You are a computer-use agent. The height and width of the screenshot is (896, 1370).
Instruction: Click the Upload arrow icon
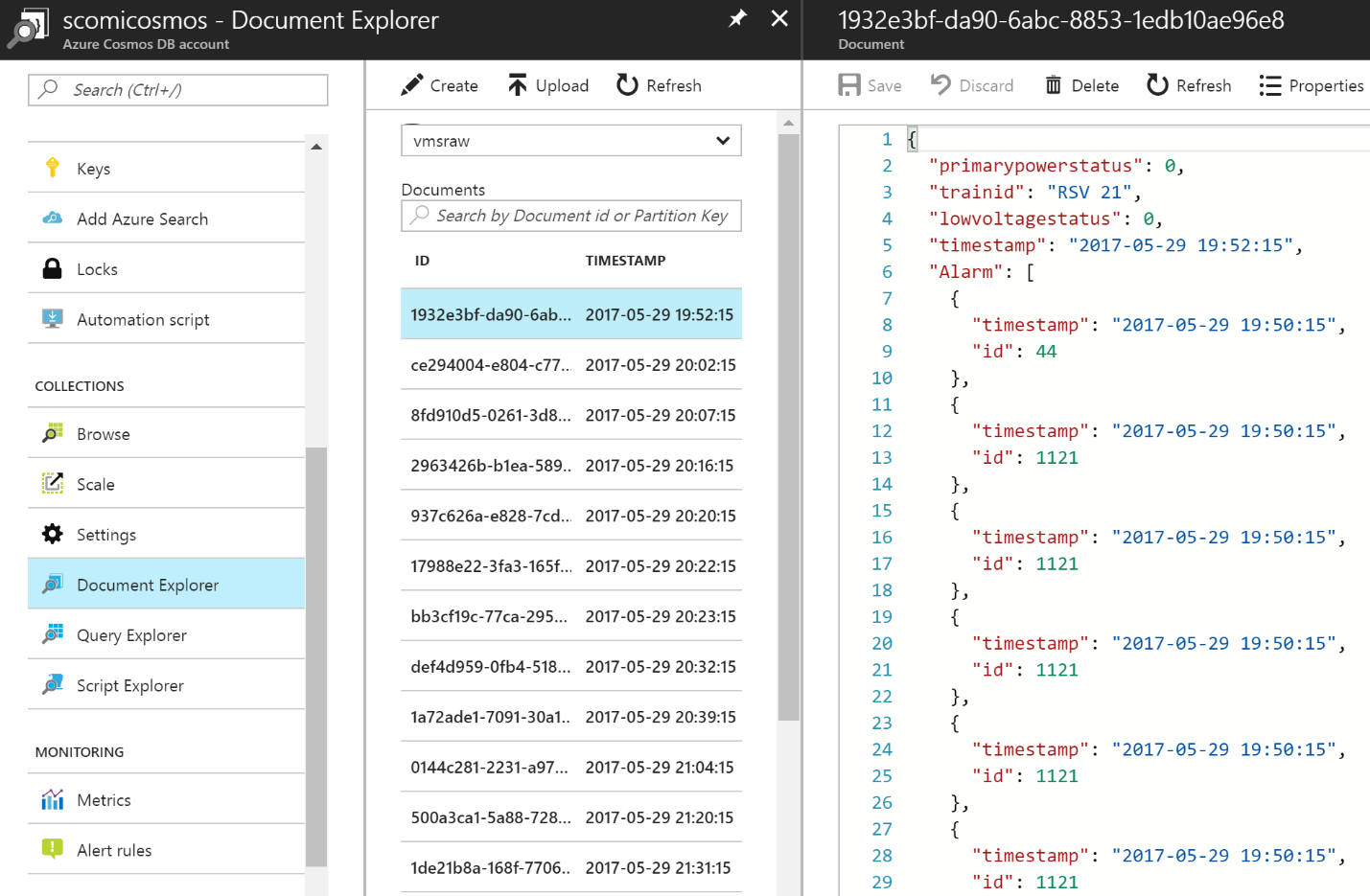tap(518, 85)
